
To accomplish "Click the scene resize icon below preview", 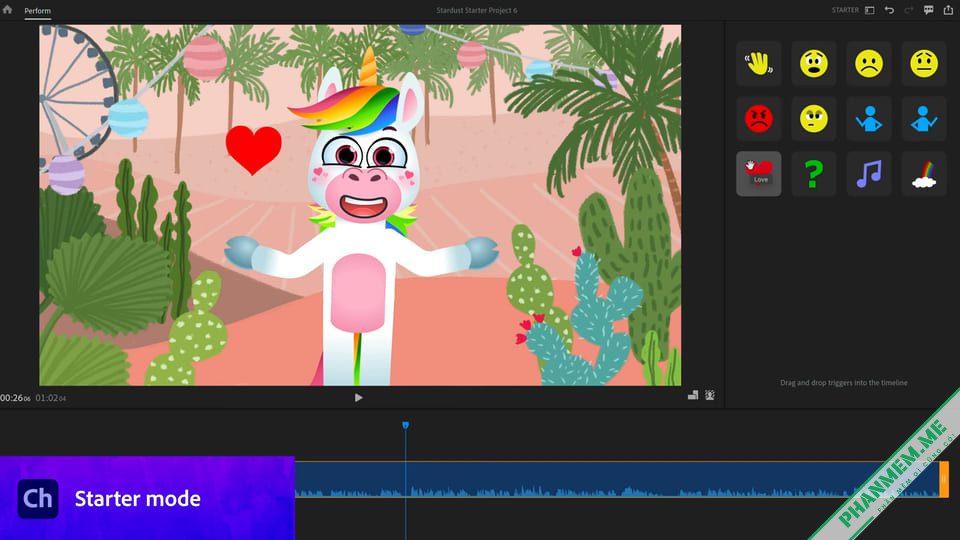I will pos(692,396).
